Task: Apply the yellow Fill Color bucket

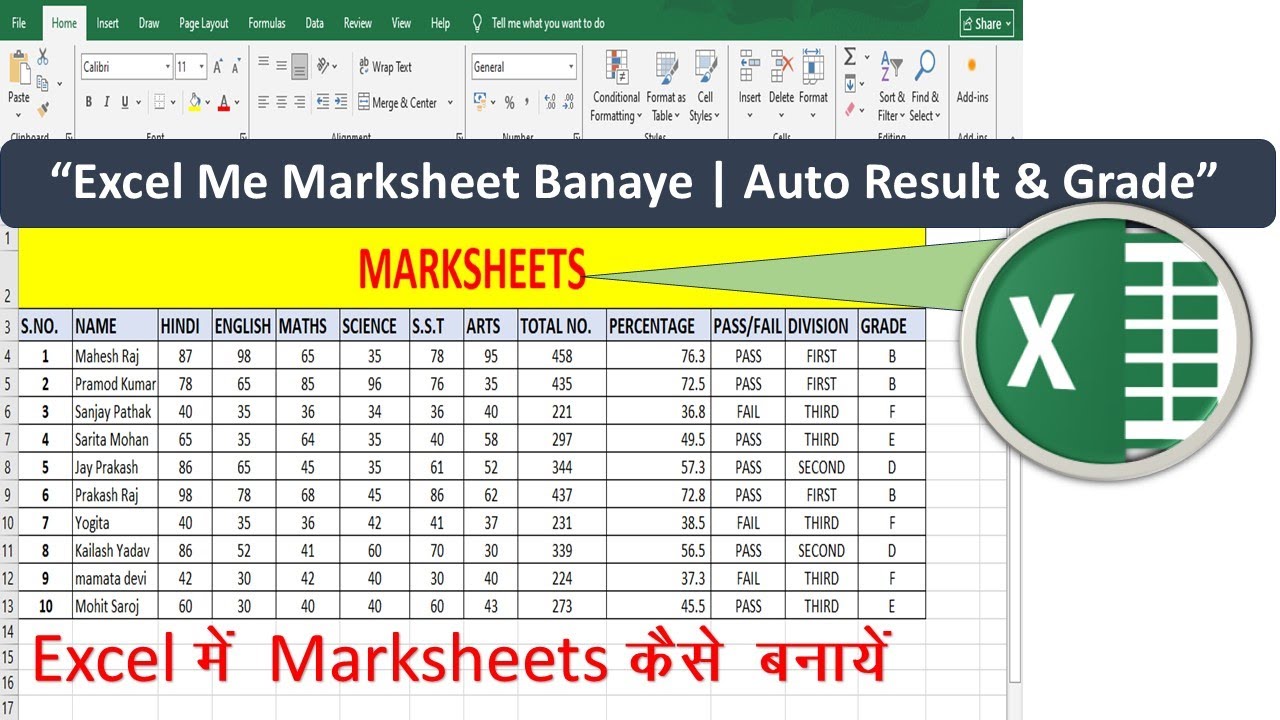Action: point(195,102)
